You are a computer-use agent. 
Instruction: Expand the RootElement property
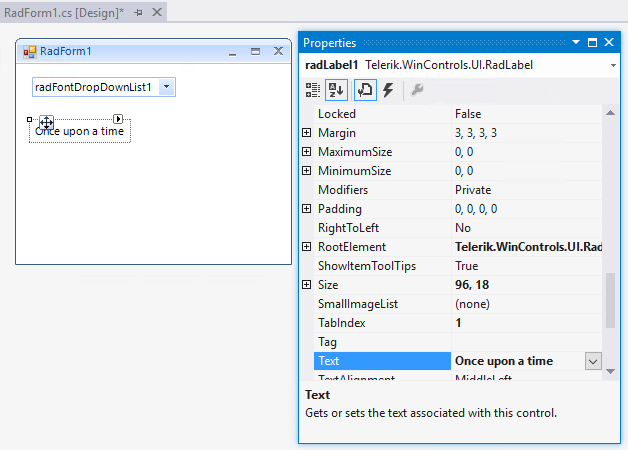306,247
